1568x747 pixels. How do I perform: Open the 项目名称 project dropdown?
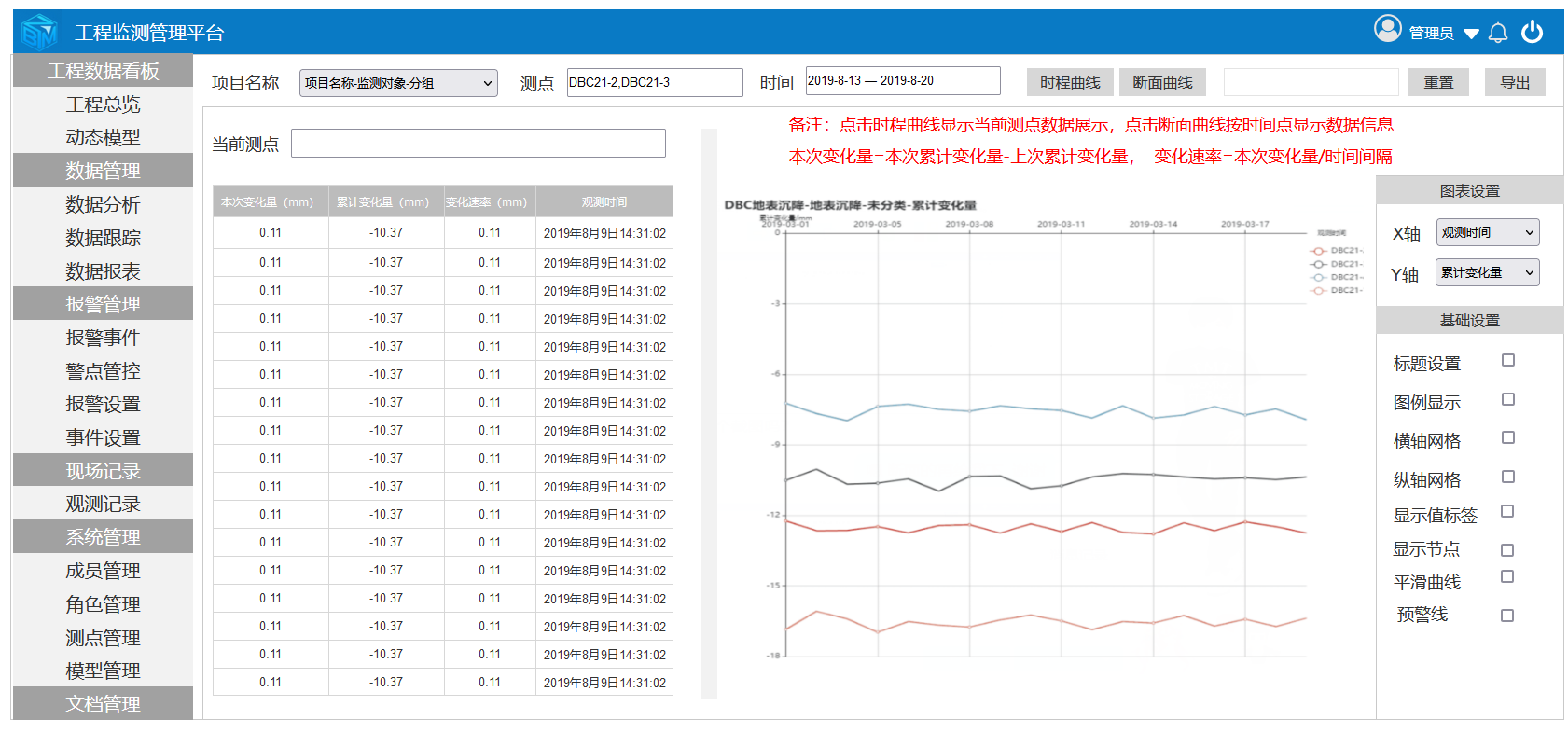click(x=398, y=83)
